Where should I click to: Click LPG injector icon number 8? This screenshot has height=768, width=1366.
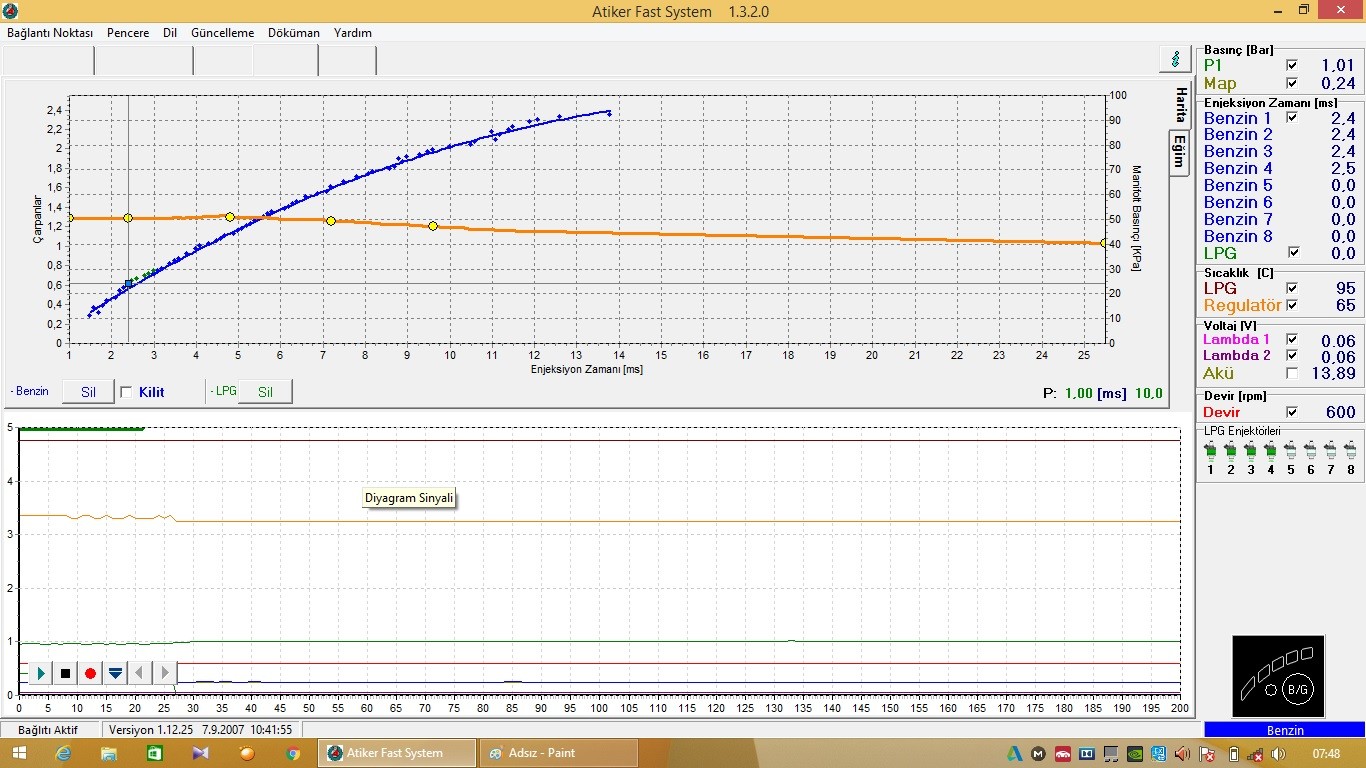click(x=1350, y=451)
